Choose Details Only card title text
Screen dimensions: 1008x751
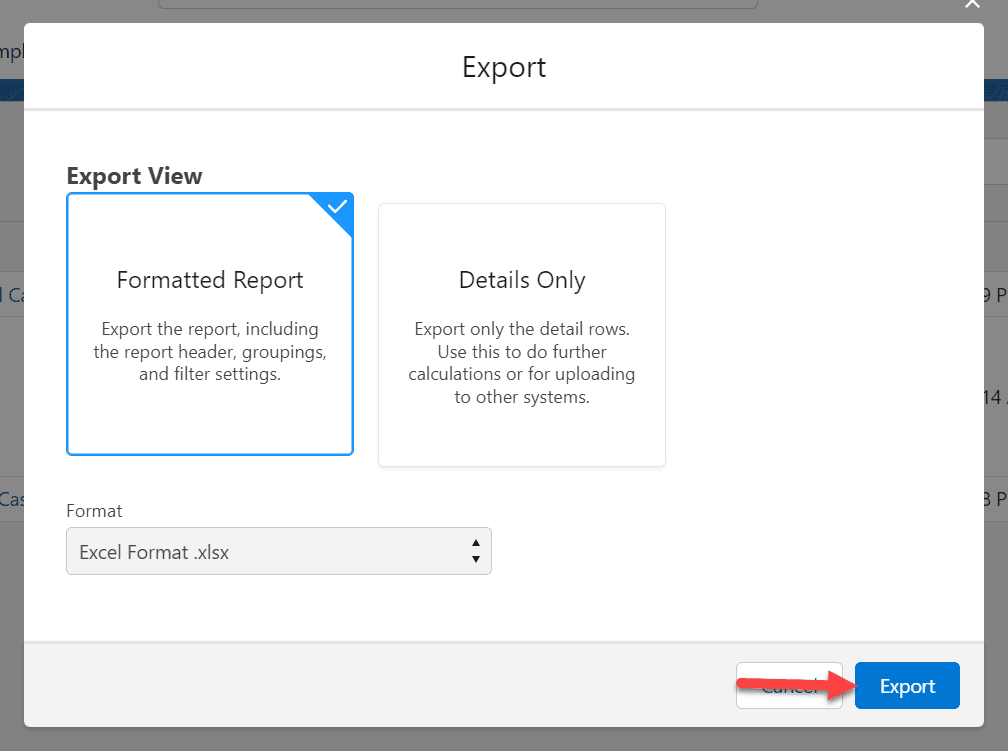click(x=521, y=280)
